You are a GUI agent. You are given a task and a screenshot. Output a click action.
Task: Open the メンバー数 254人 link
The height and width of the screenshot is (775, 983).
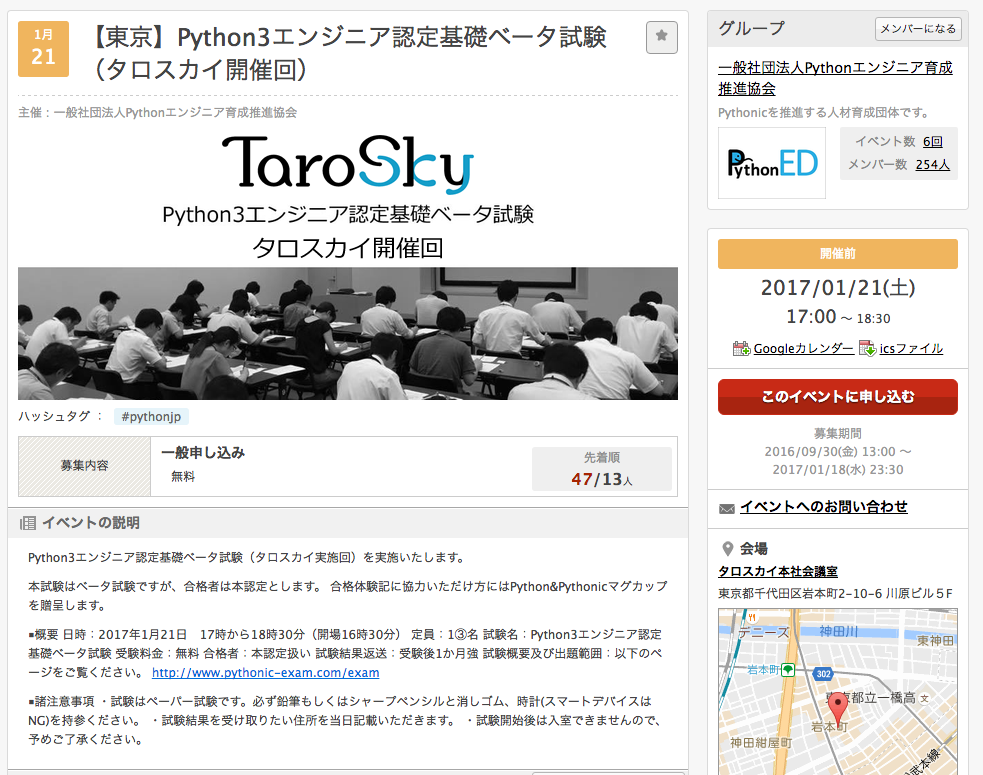coord(932,165)
